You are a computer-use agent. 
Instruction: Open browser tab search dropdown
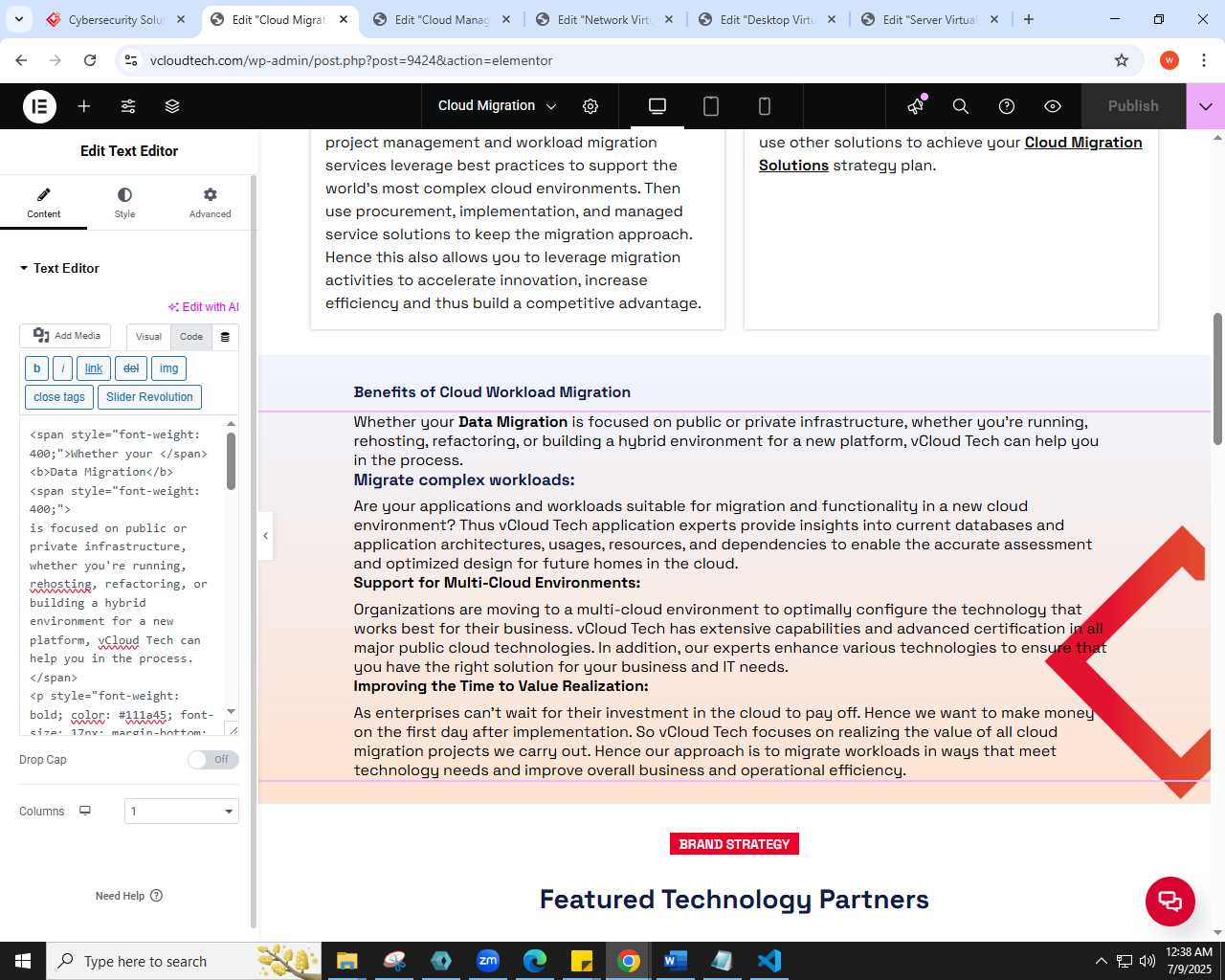tap(18, 19)
